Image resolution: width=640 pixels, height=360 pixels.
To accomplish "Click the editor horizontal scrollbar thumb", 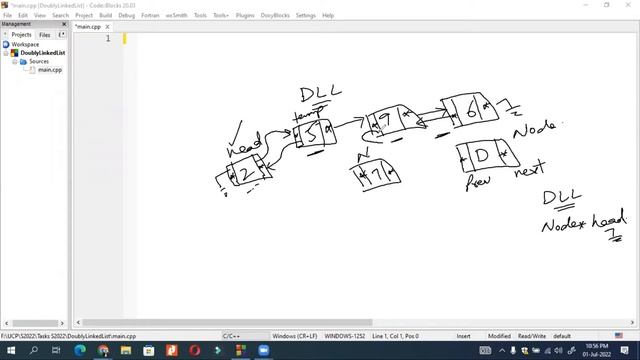I will [227, 322].
